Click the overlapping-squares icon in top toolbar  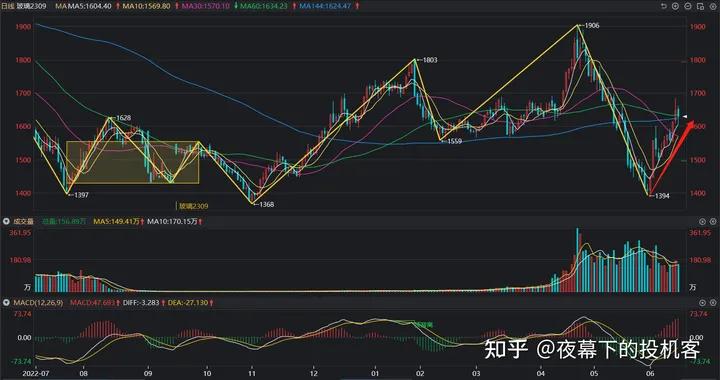point(699,6)
